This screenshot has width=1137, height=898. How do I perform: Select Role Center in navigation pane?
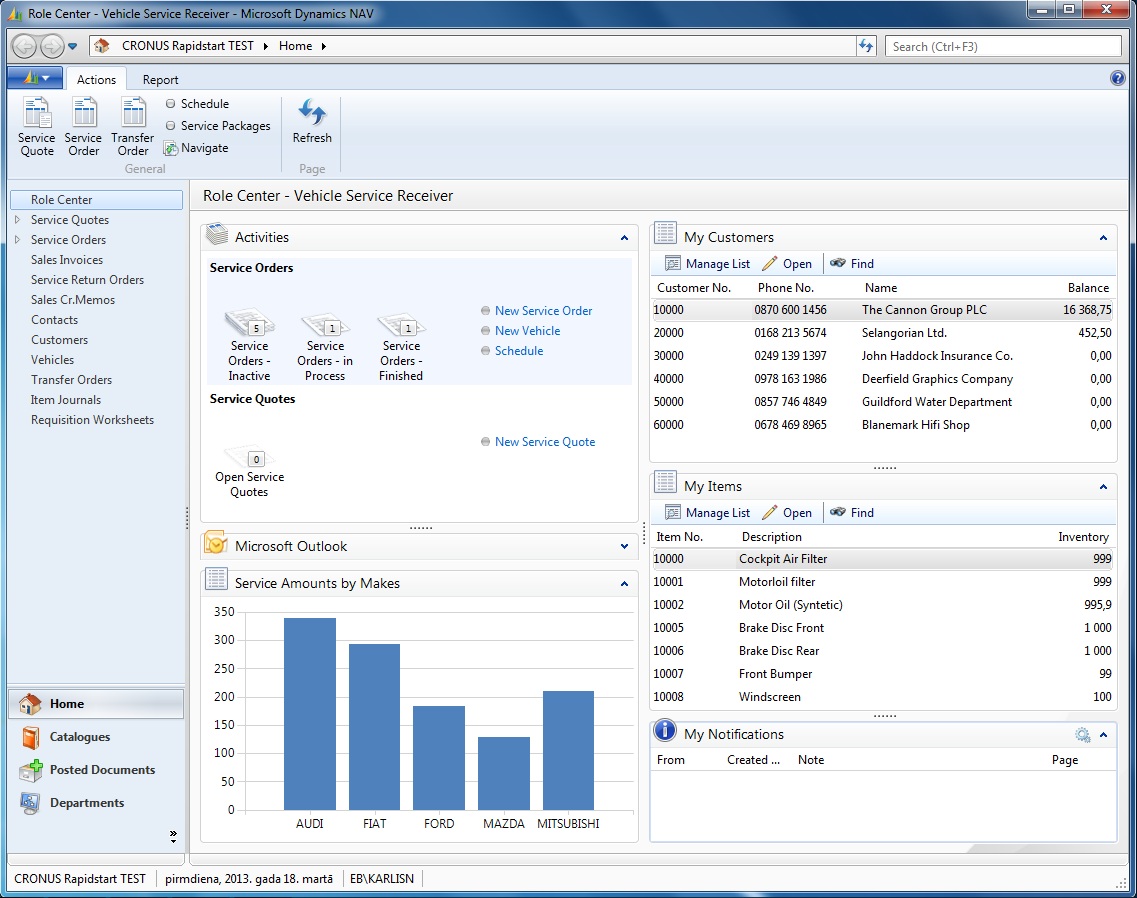(x=96, y=199)
